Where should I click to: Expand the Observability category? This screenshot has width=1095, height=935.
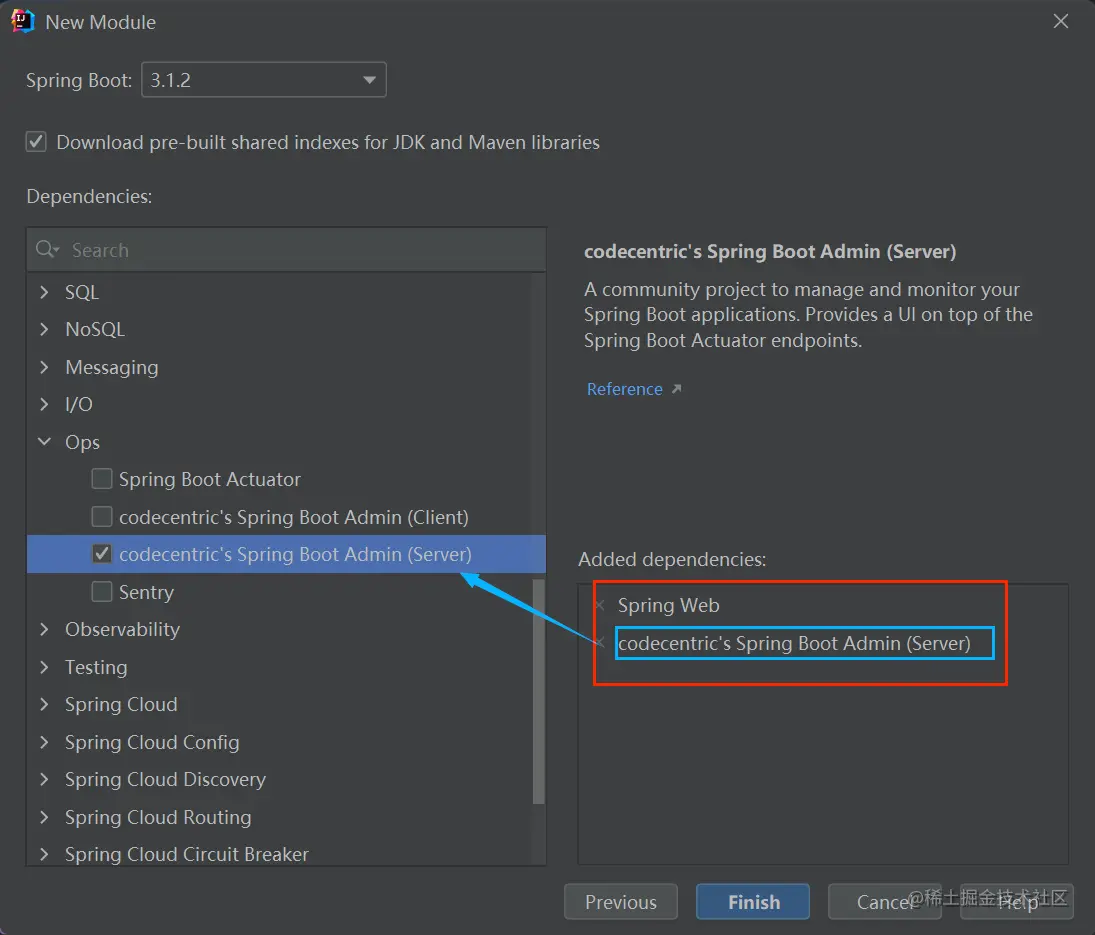[45, 629]
